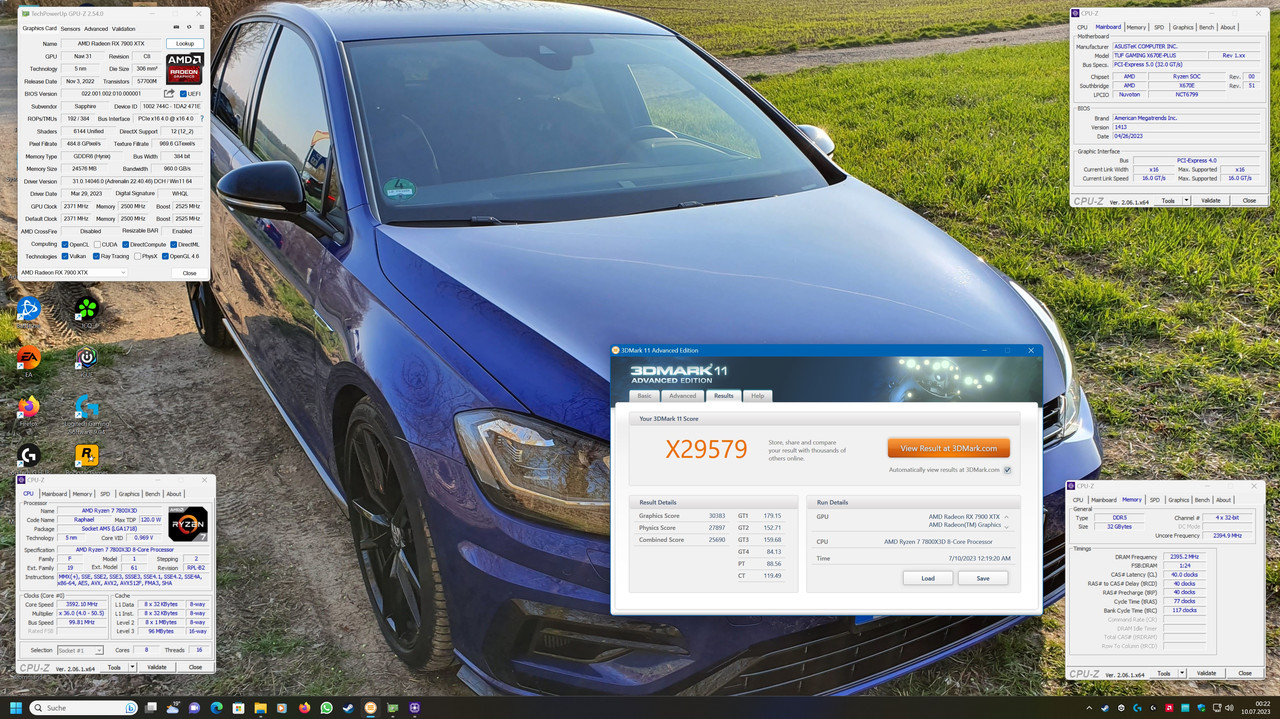Switch to the Basic tab in 3DMark 11

pyautogui.click(x=645, y=396)
